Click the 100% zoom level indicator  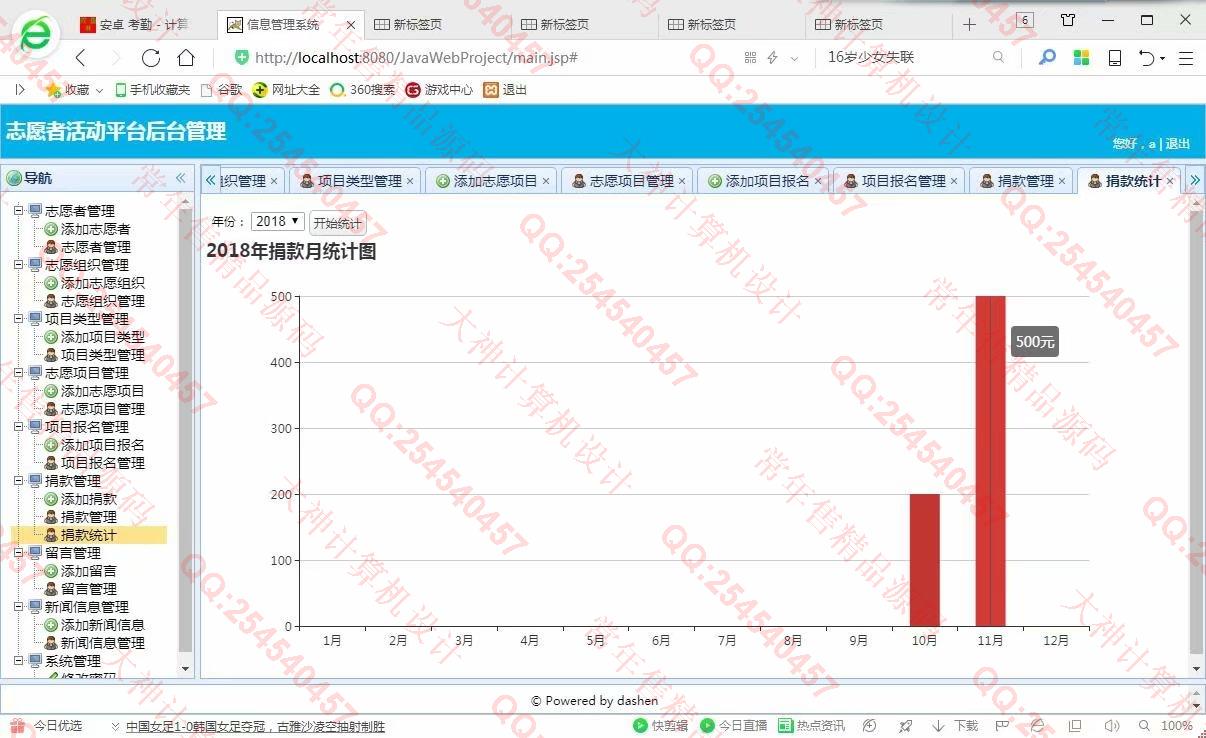pyautogui.click(x=1176, y=726)
